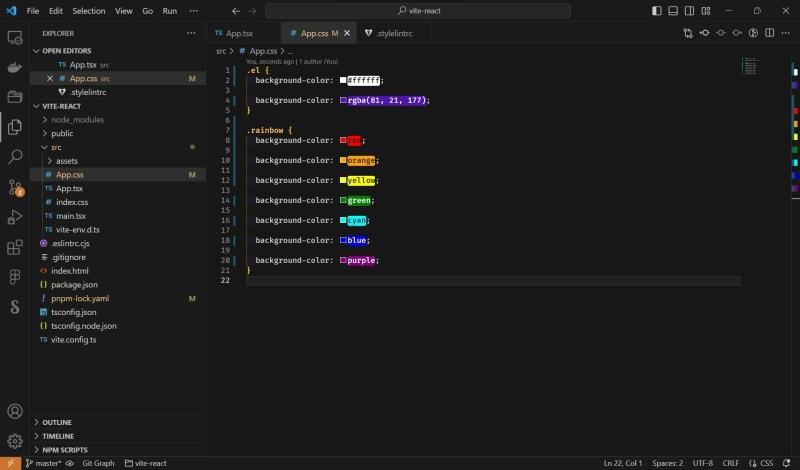This screenshot has height=470, width=800.
Task: Click the remote window indicator in status bar
Action: click(10, 463)
